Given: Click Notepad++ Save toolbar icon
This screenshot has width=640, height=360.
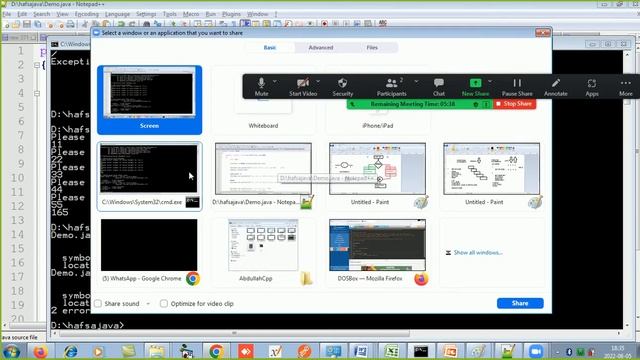Looking at the screenshot, I should 27,24.
